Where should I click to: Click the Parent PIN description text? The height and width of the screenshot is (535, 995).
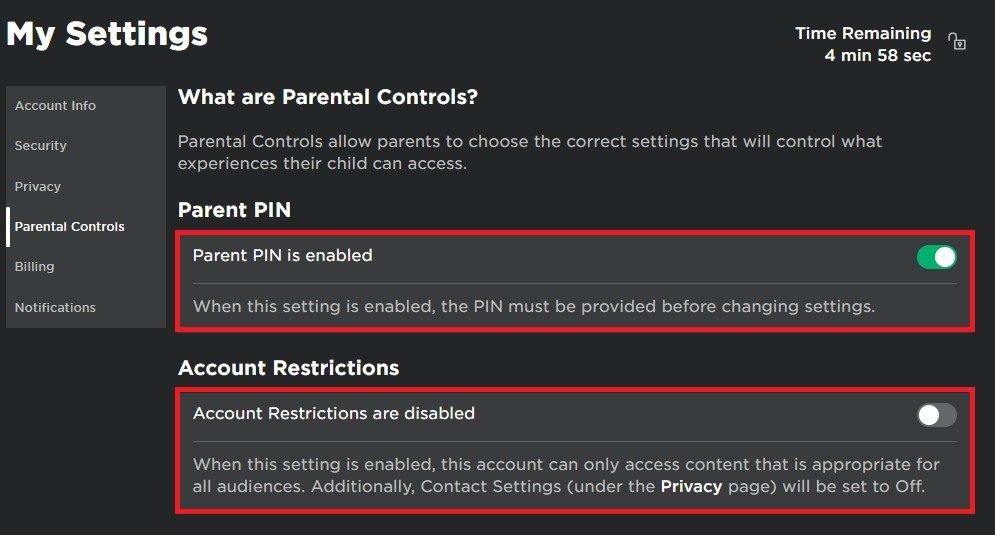[x=533, y=306]
